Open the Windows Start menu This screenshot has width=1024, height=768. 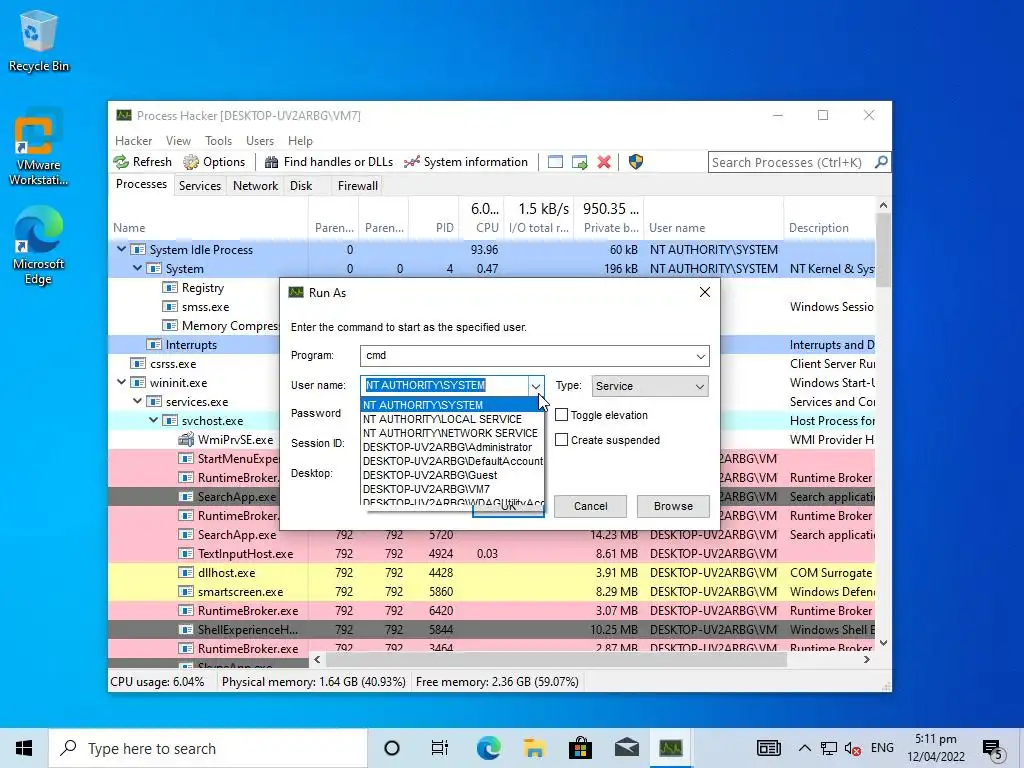click(x=24, y=748)
